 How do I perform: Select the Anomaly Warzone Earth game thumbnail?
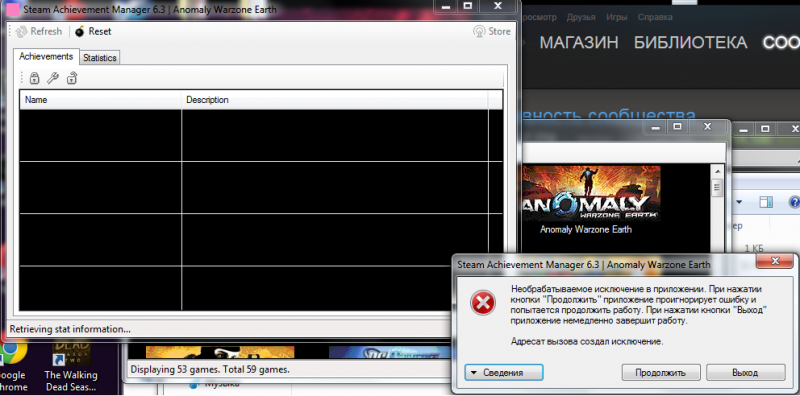[x=591, y=193]
